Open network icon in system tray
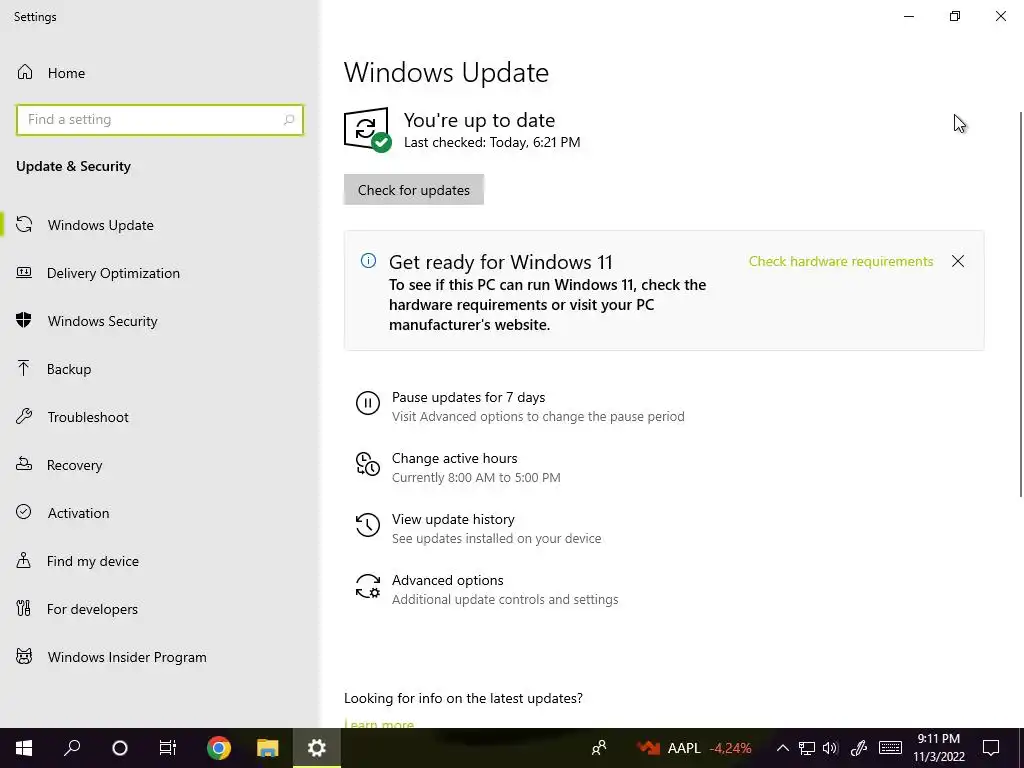The width and height of the screenshot is (1024, 768). coord(807,748)
